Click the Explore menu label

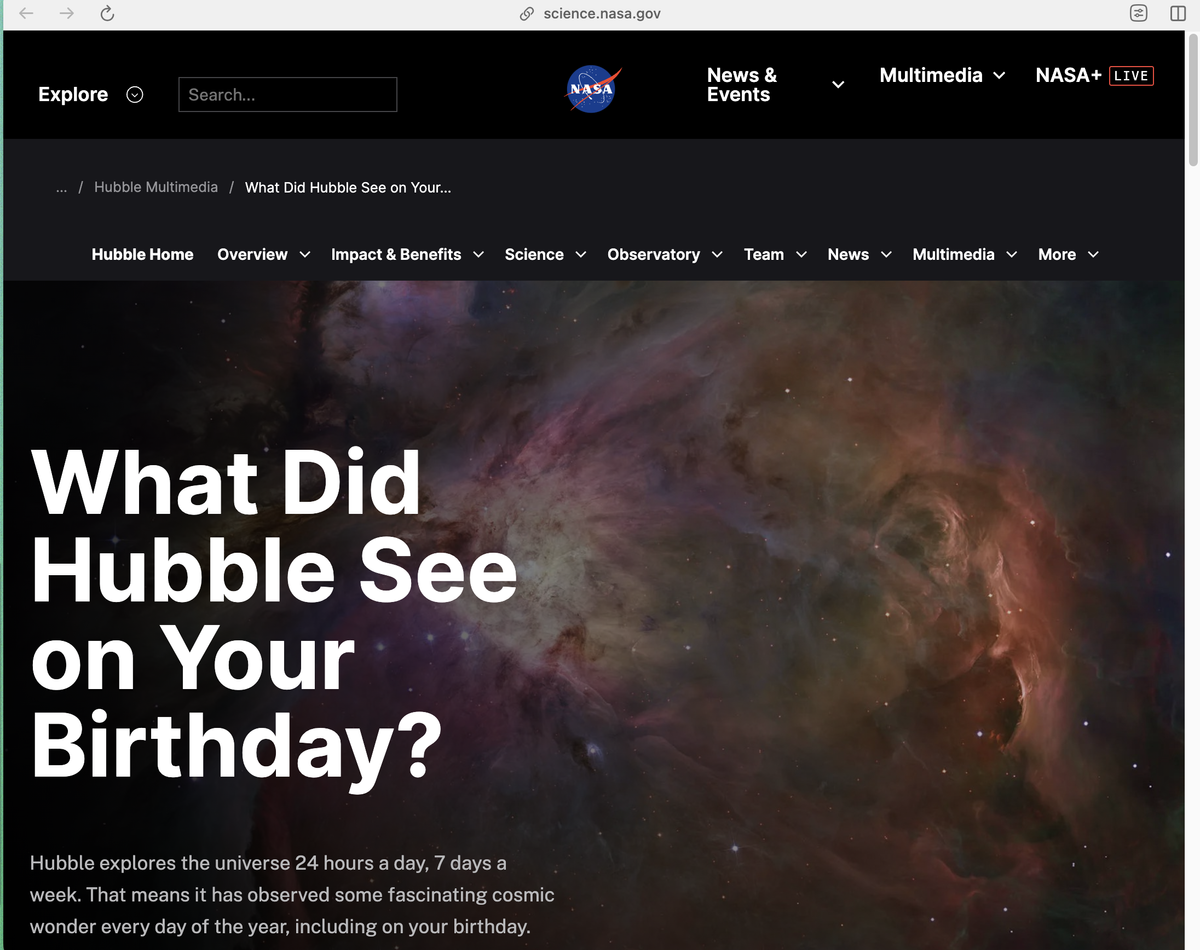coord(73,94)
